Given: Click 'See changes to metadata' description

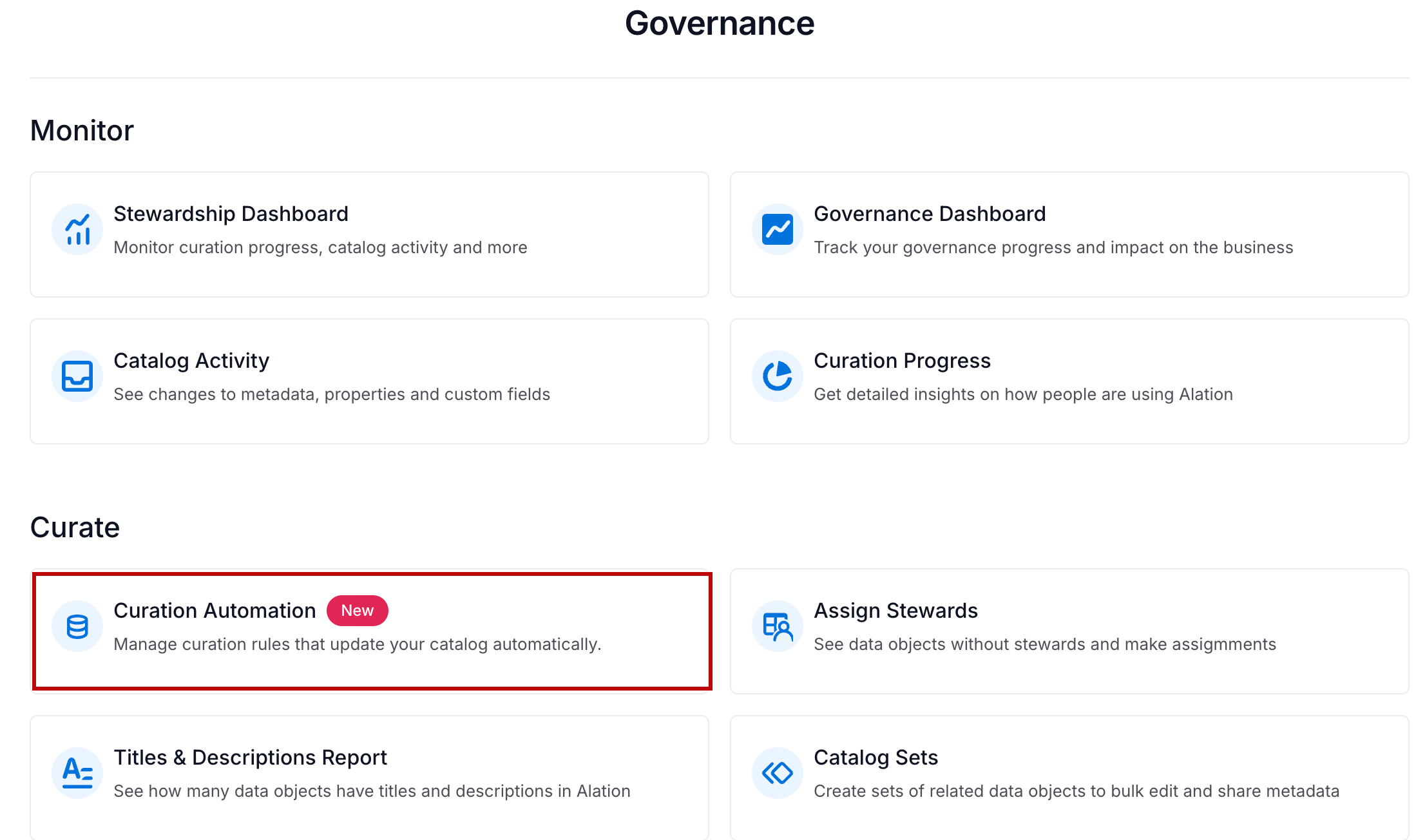Looking at the screenshot, I should pyautogui.click(x=332, y=394).
